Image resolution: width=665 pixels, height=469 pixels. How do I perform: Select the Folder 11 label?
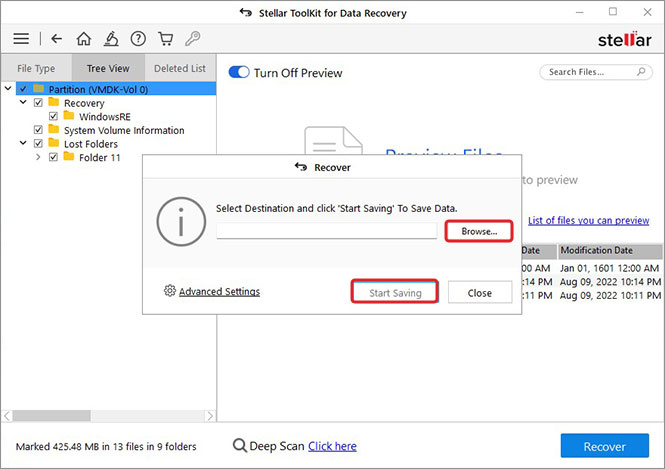100,157
